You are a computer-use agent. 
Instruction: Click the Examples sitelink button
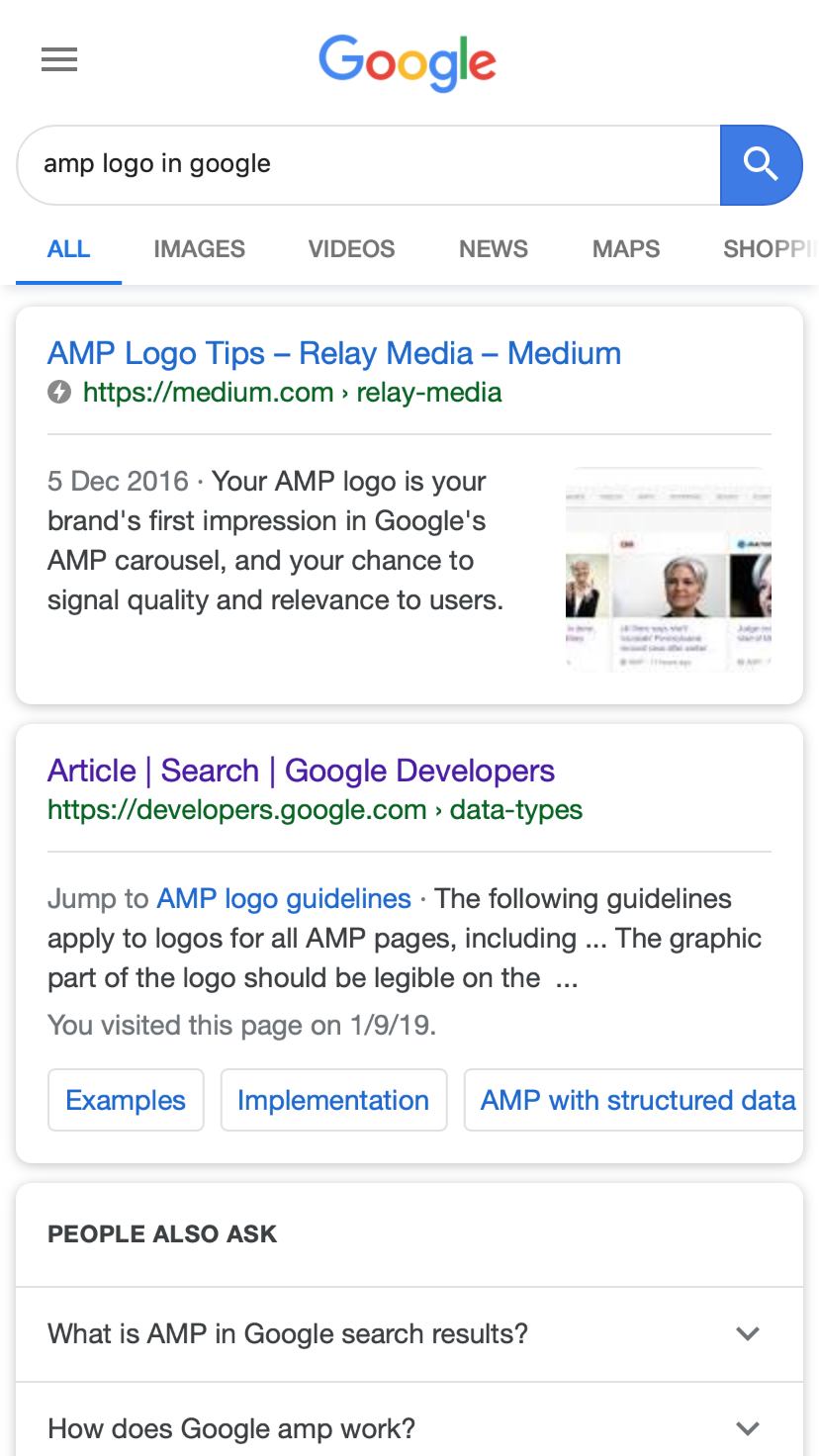(x=126, y=1100)
